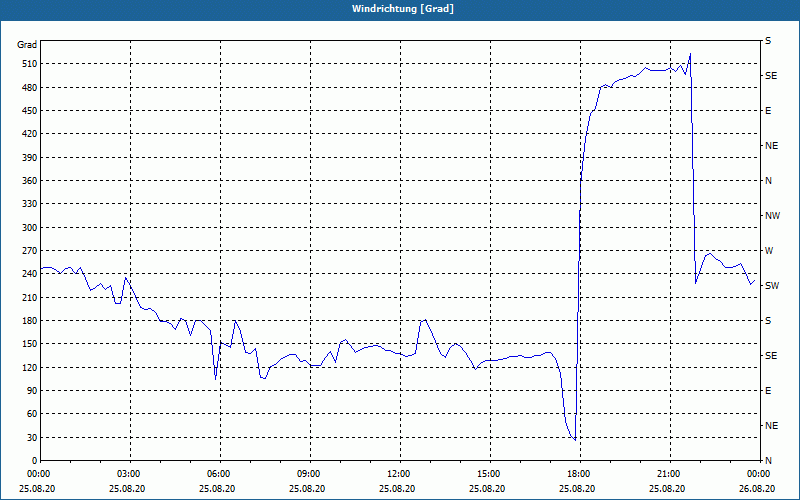Click the 21:00 time axis label
Viewport: 800px width, 500px height.
(x=667, y=474)
